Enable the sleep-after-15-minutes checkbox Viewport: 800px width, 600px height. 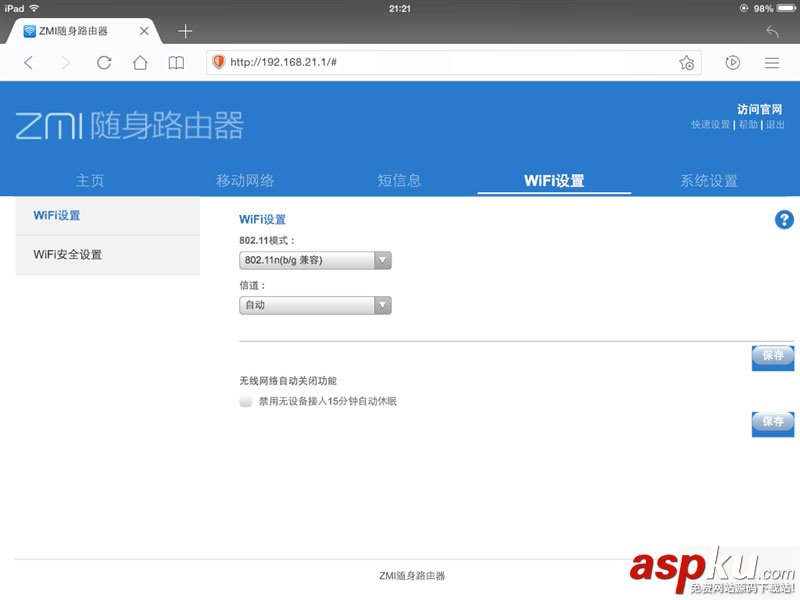pos(246,401)
